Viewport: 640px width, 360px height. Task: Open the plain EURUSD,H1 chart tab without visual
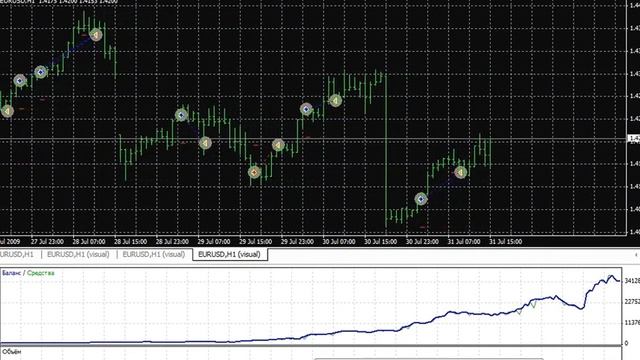coord(17,254)
